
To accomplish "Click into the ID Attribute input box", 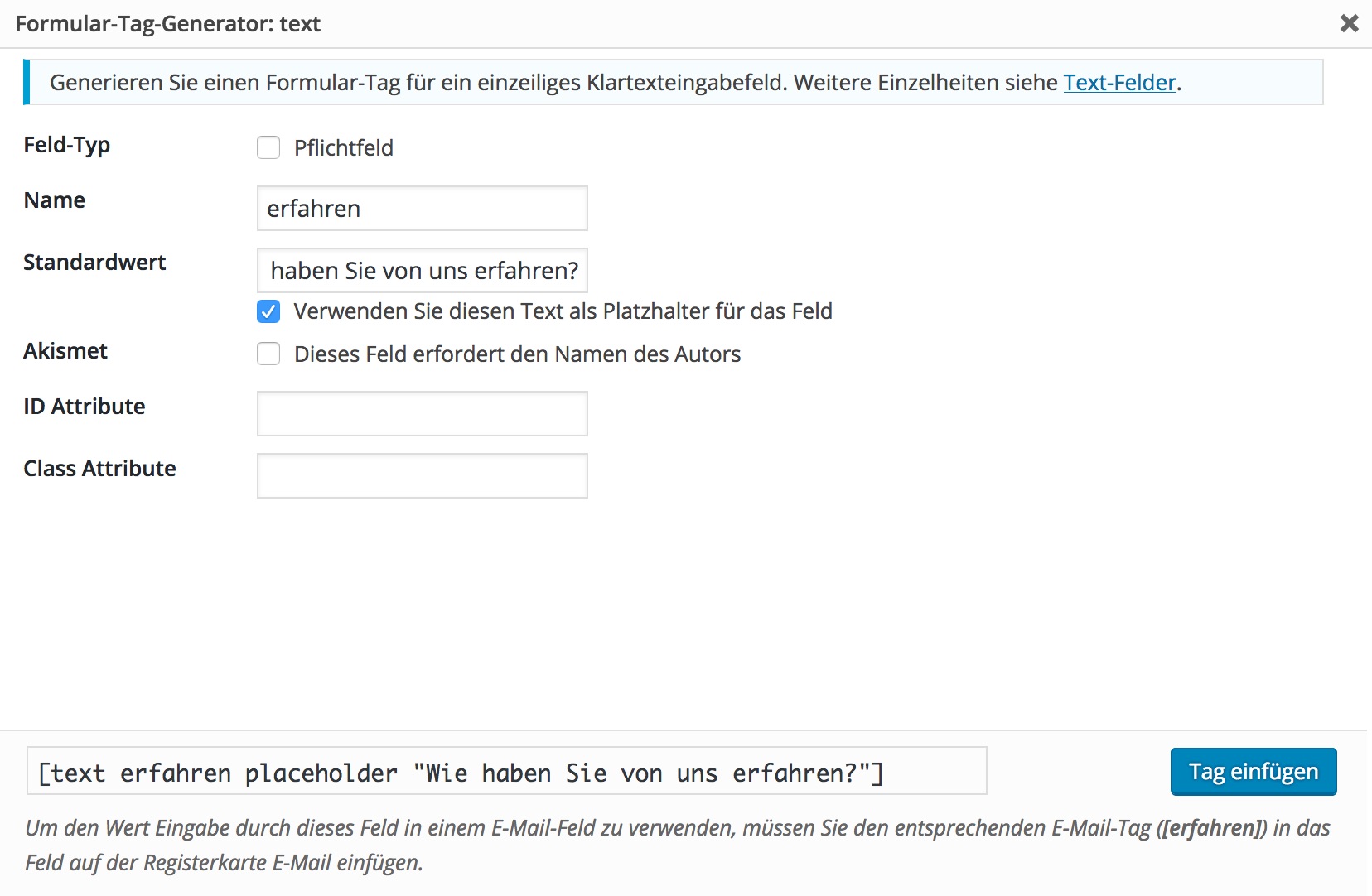I will click(x=422, y=414).
